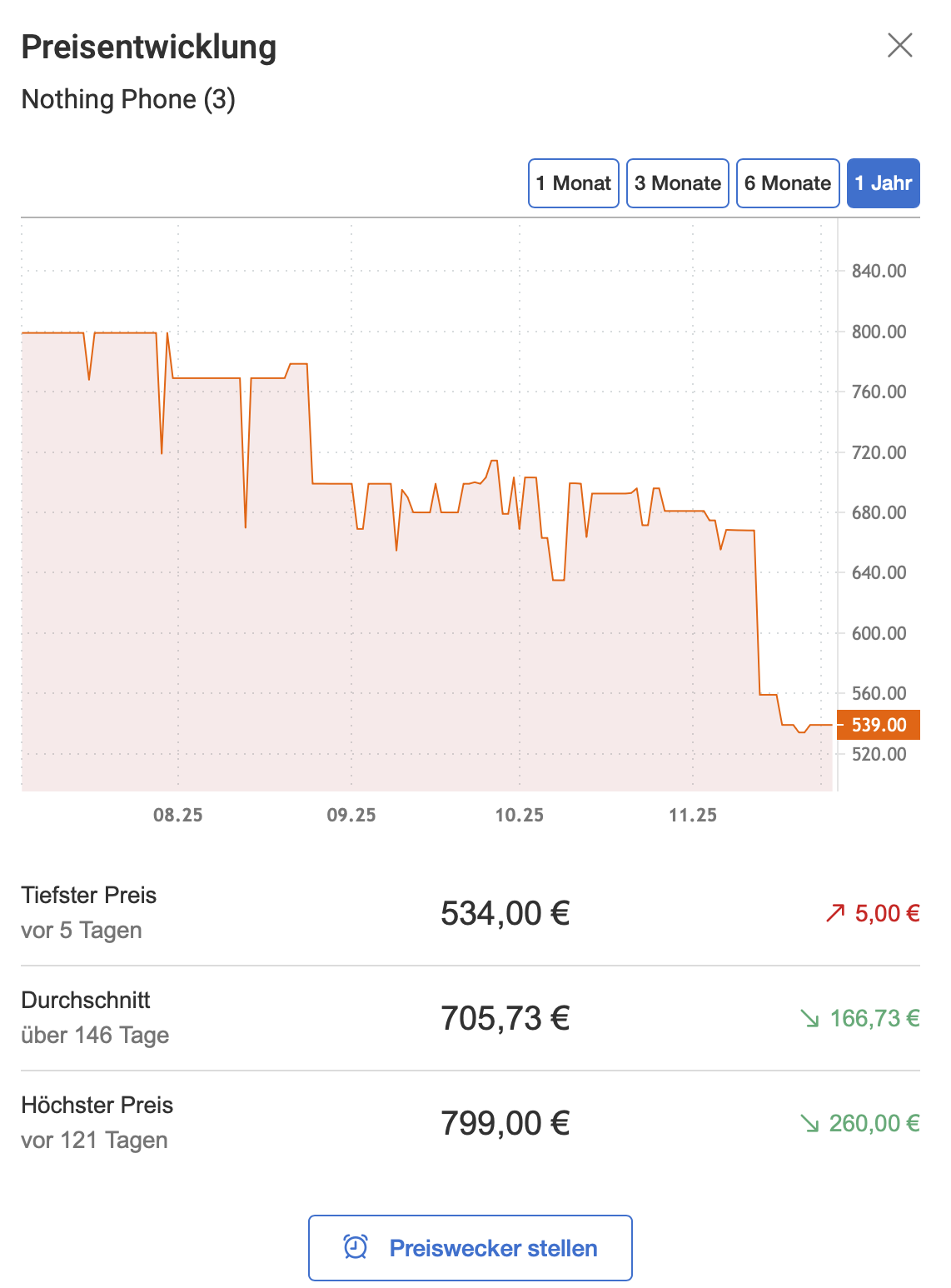Click the 09.25 date axis label

(351, 816)
